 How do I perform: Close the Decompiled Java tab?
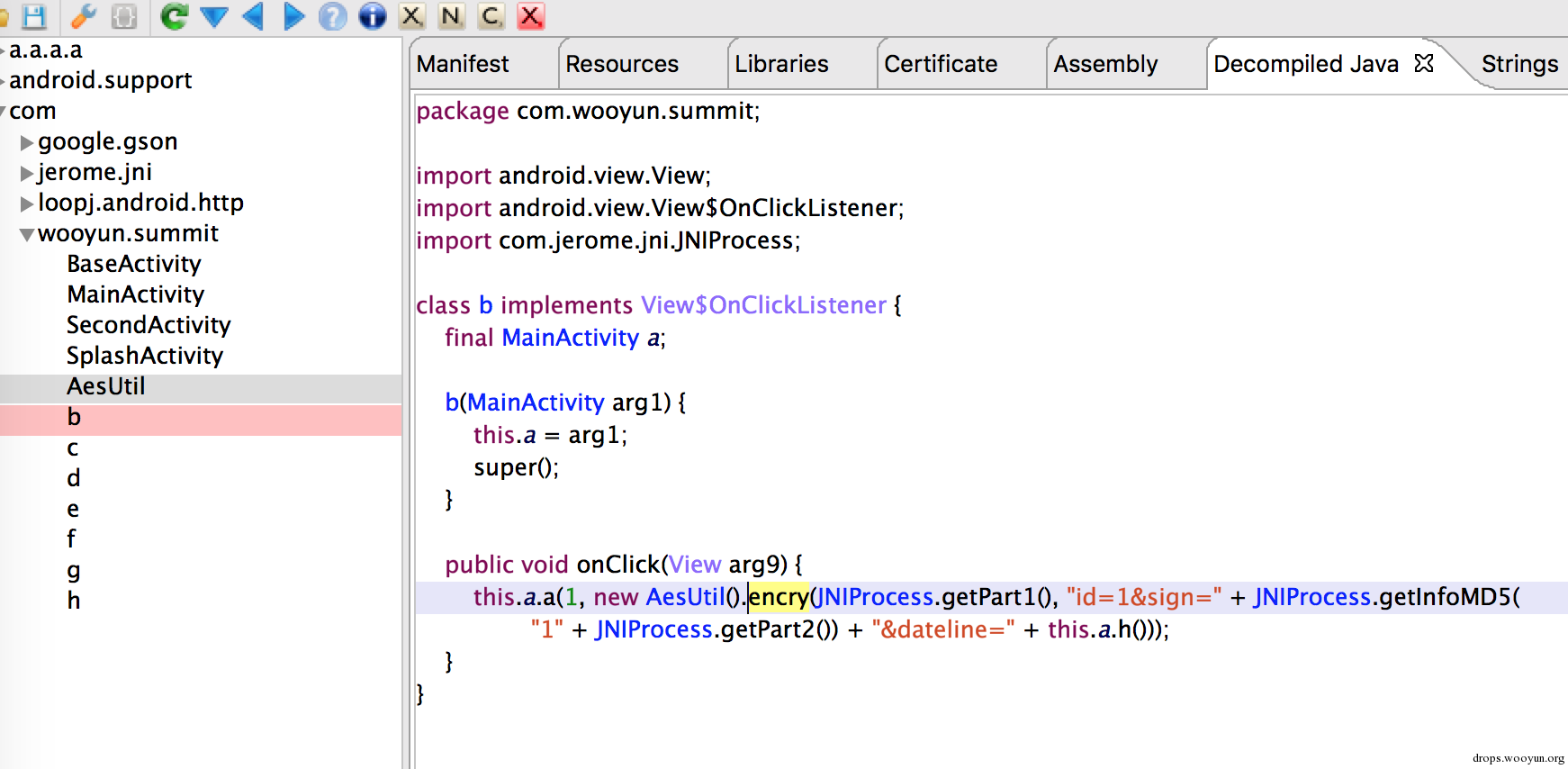(x=1424, y=63)
